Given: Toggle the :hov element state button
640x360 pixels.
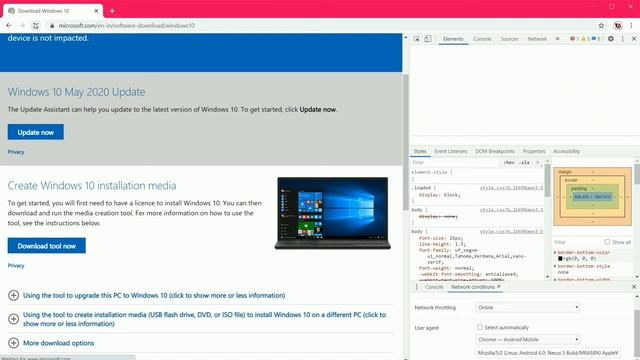Looking at the screenshot, I should [x=509, y=162].
